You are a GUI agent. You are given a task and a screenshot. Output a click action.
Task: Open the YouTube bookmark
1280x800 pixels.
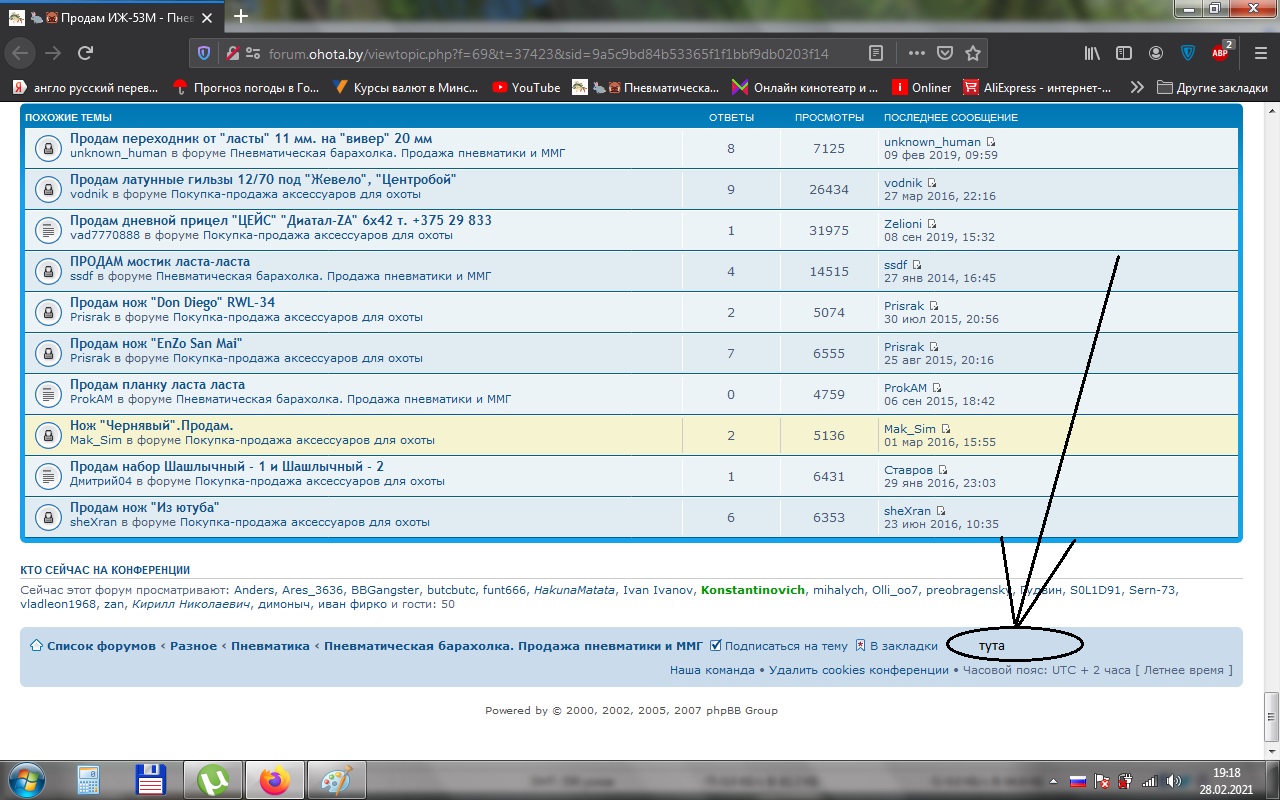[x=526, y=87]
